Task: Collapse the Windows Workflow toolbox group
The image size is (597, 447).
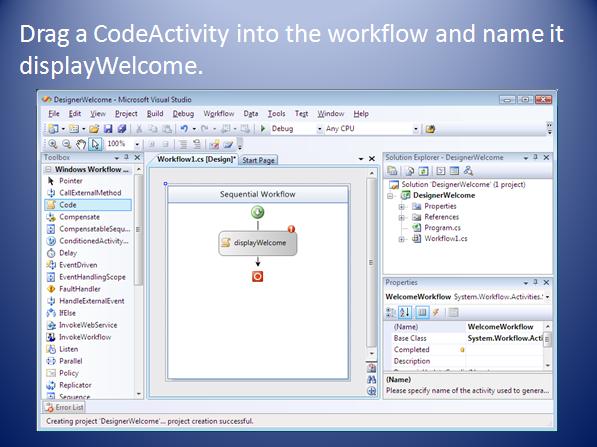Action: (48, 169)
